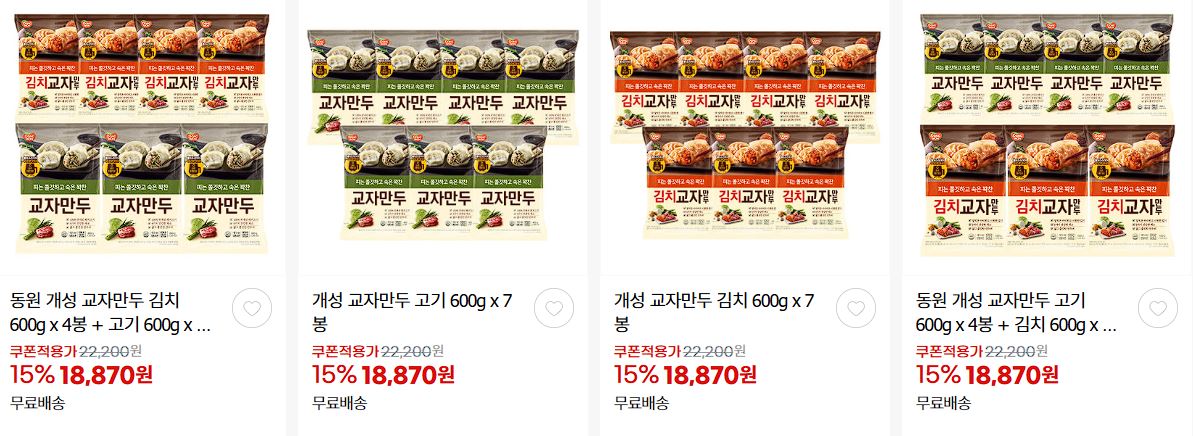View the seven green 교자만두 packs image

[x=442, y=135]
